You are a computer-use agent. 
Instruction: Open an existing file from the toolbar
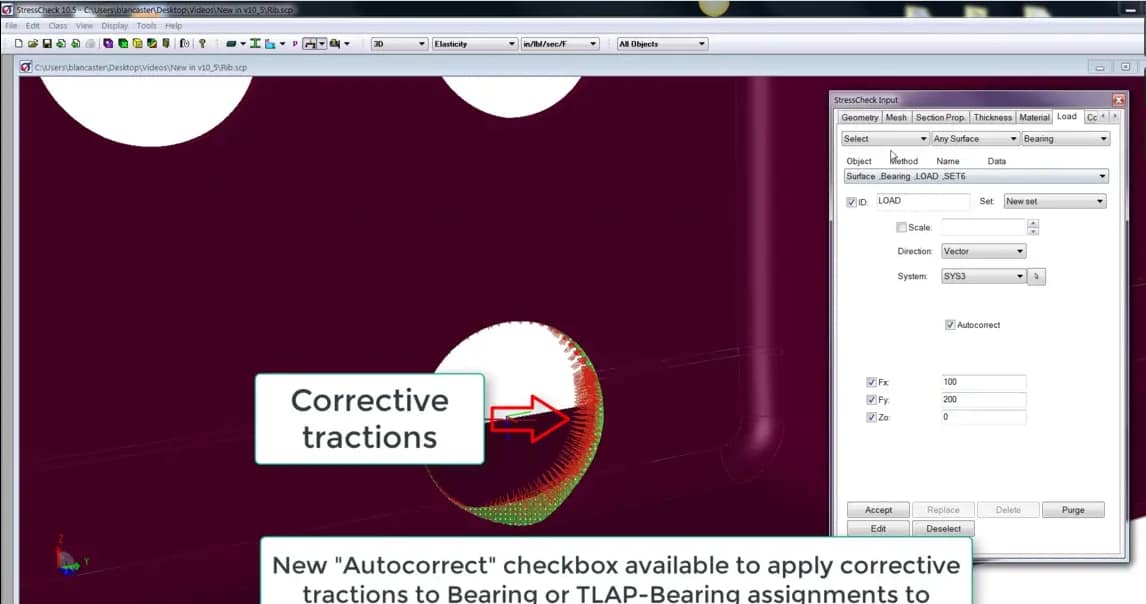point(32,43)
